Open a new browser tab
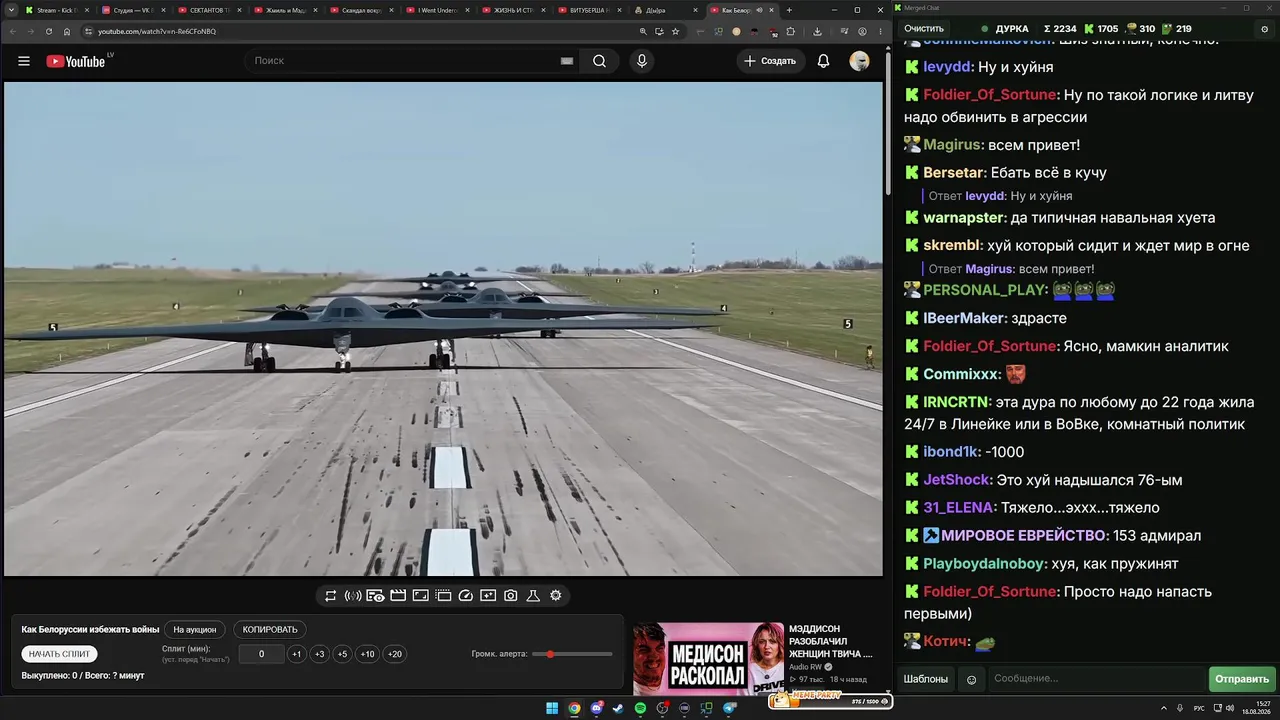 point(789,10)
